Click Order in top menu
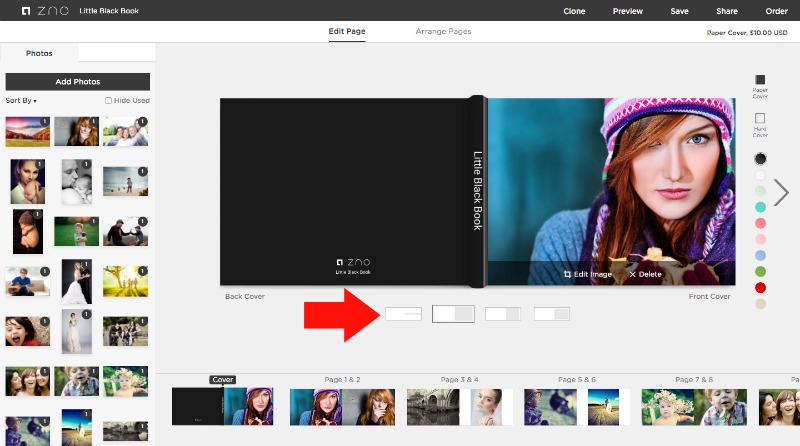This screenshot has height=446, width=800. pyautogui.click(x=776, y=11)
